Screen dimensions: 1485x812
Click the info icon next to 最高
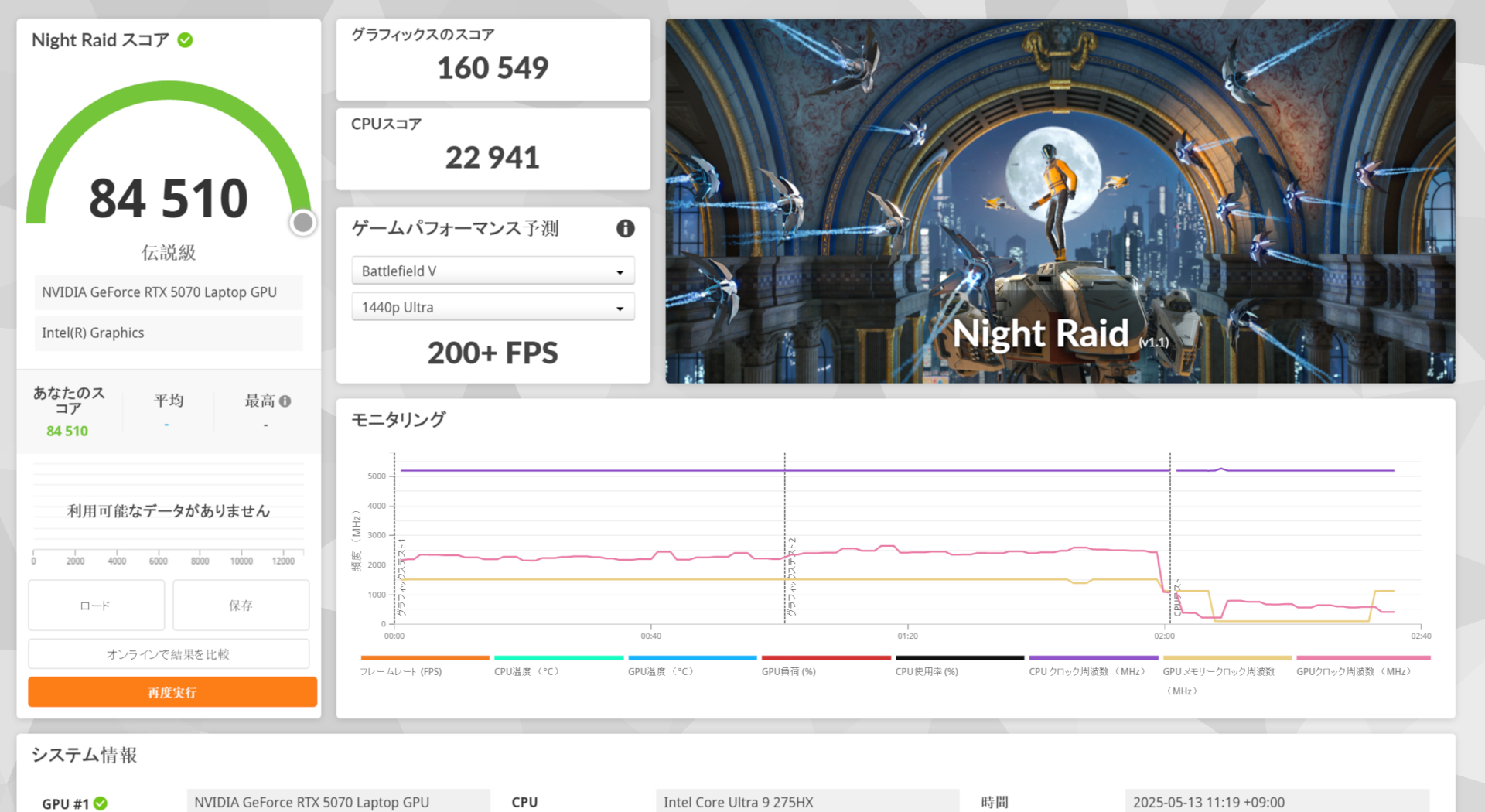pyautogui.click(x=286, y=401)
